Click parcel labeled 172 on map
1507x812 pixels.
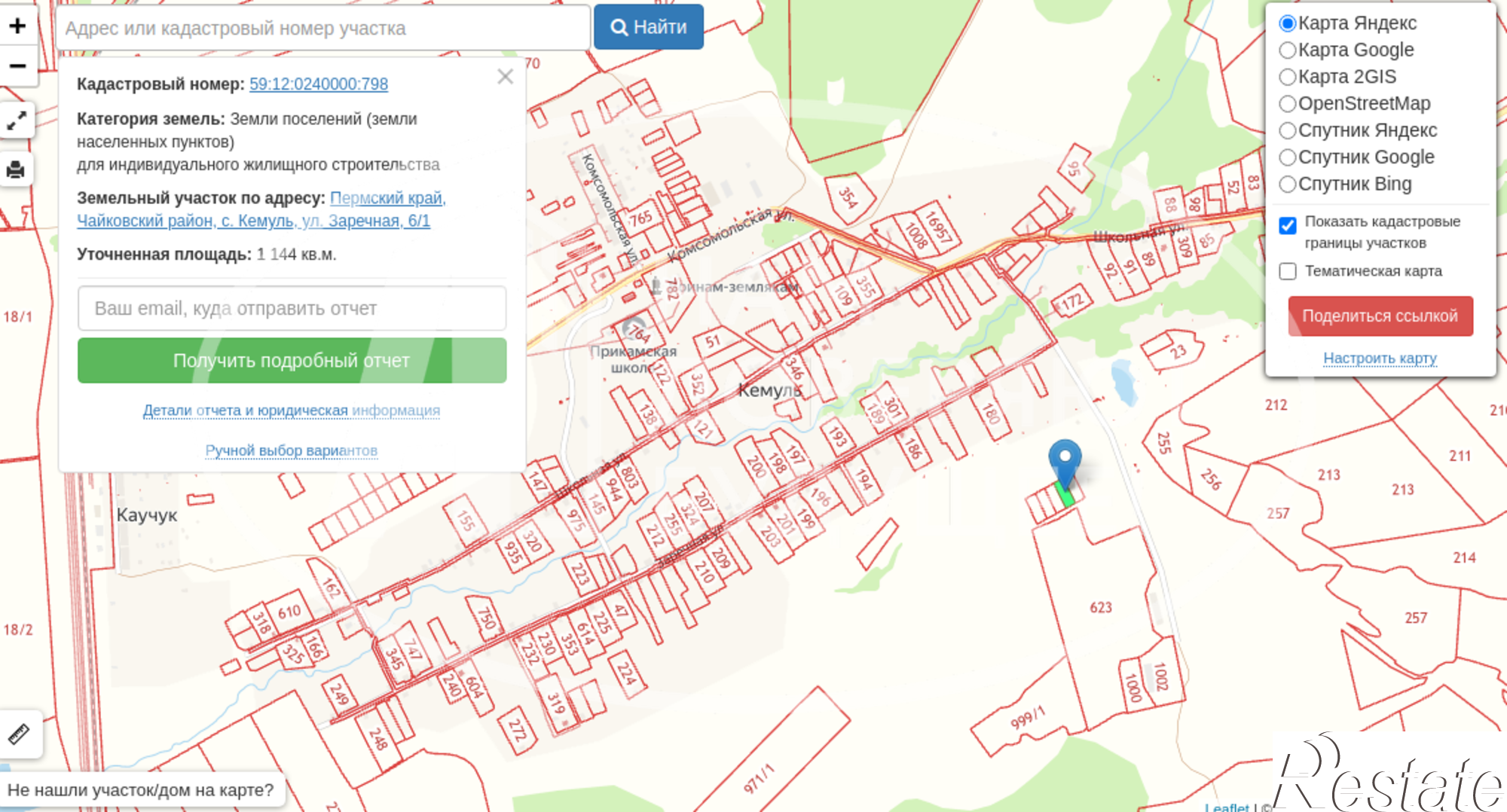pos(1072,302)
